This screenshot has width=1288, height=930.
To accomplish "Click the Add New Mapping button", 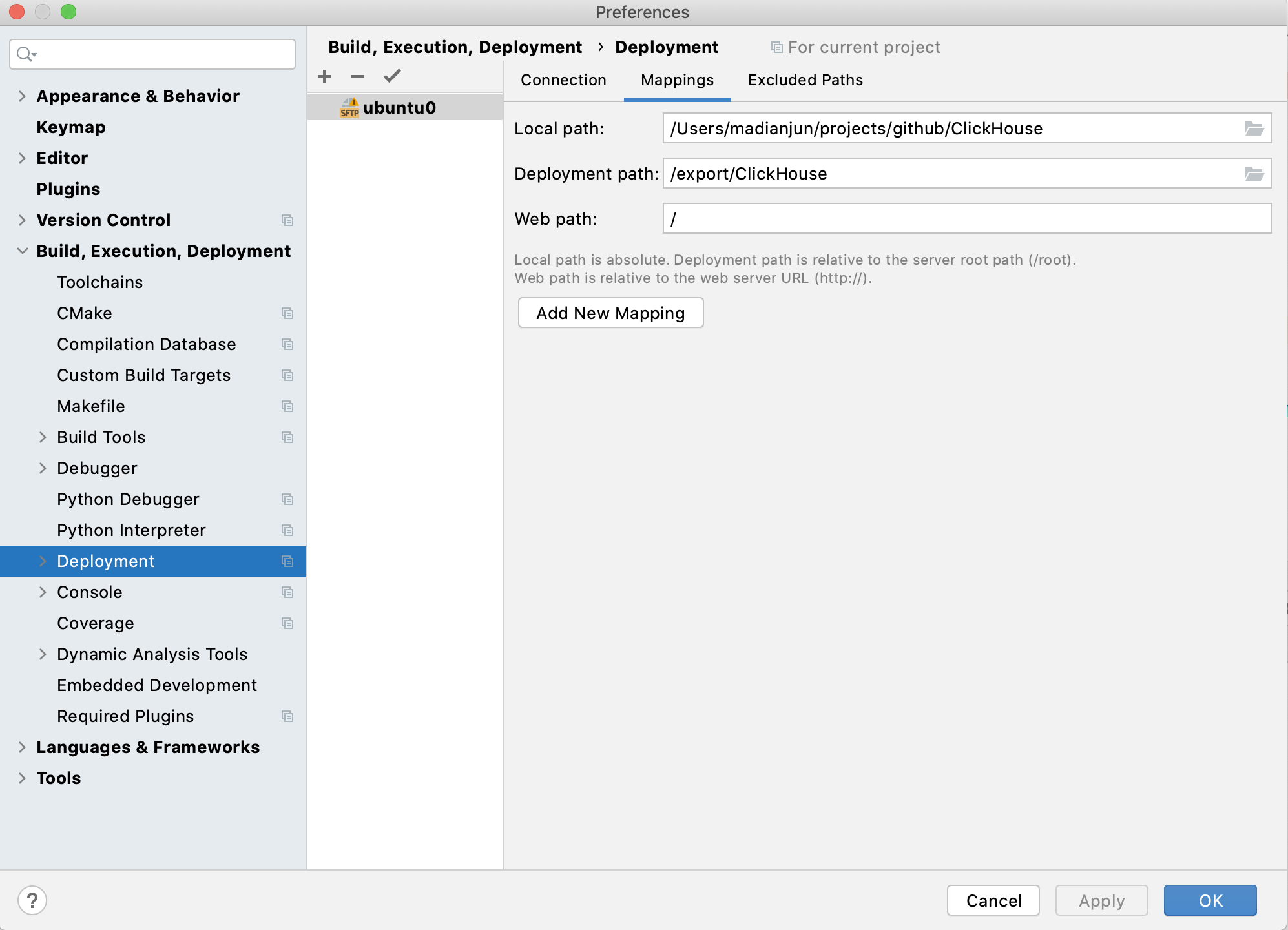I will (610, 313).
